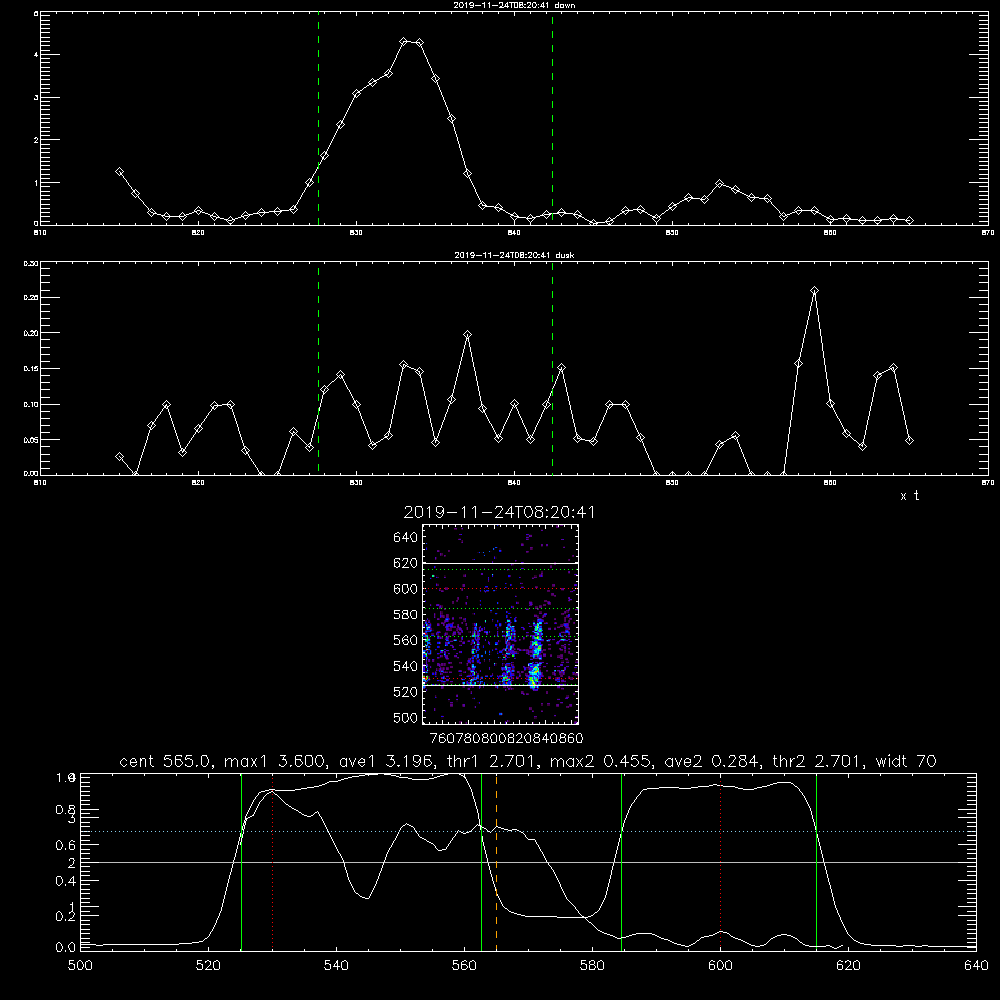Click 'max2 0.455' in bottom plot header
The width and height of the screenshot is (1000, 1000).
tap(602, 761)
